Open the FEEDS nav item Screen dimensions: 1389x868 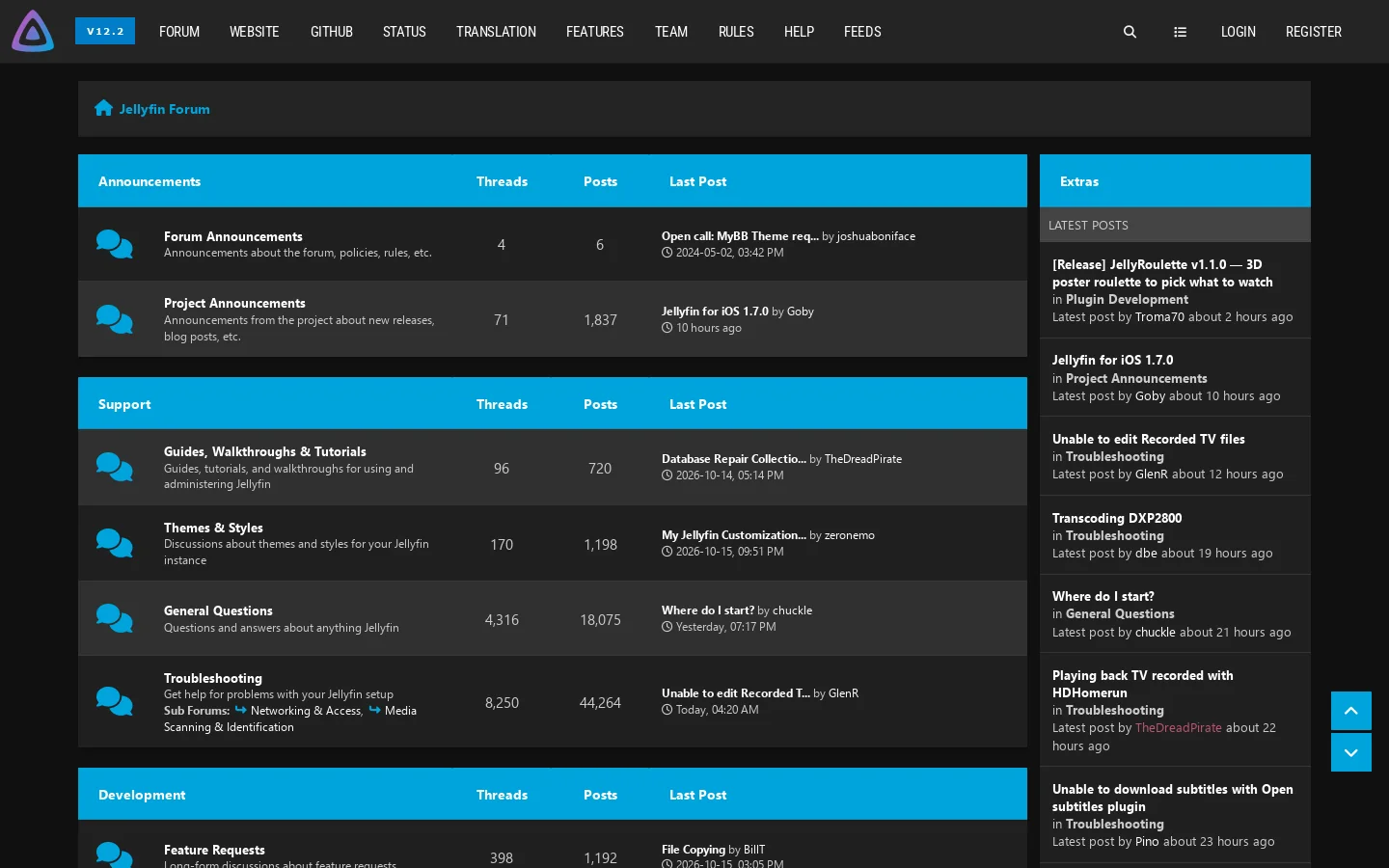point(862,32)
